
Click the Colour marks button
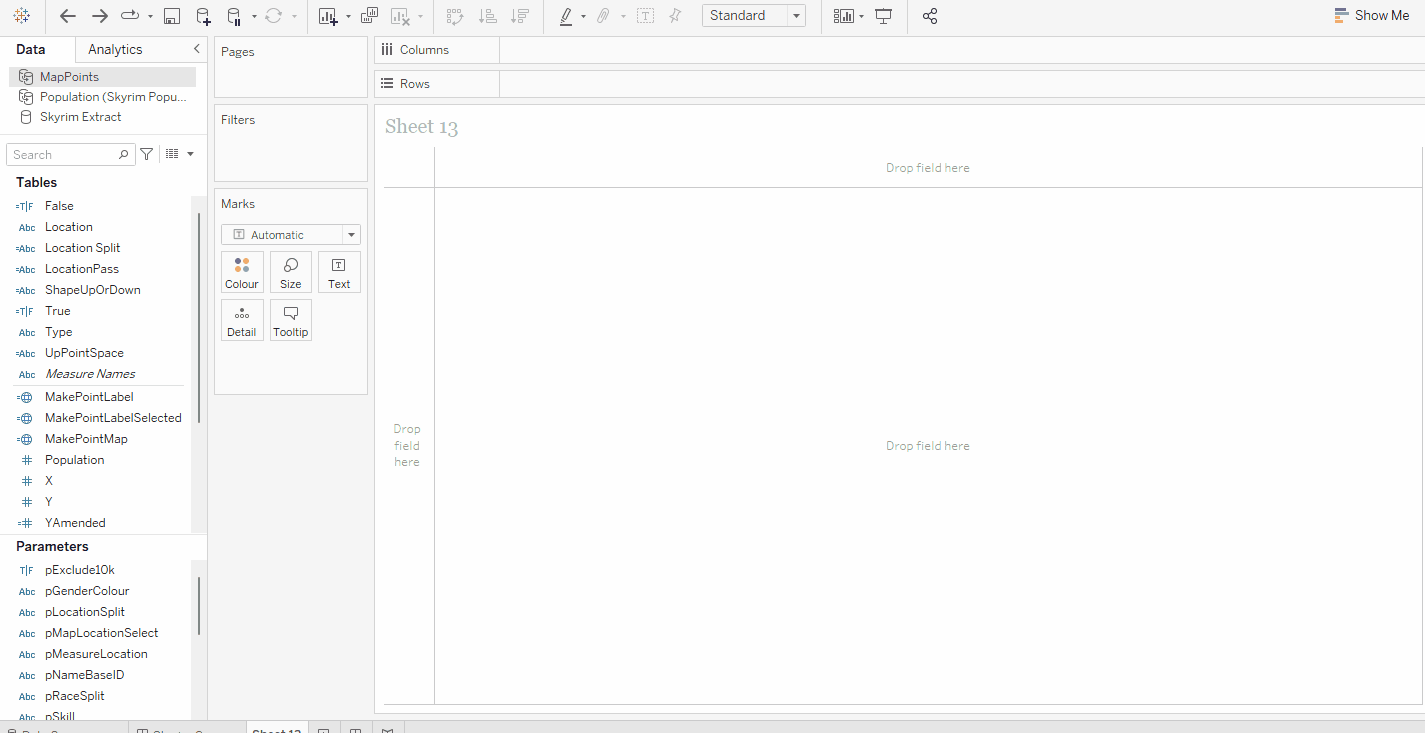pos(242,272)
